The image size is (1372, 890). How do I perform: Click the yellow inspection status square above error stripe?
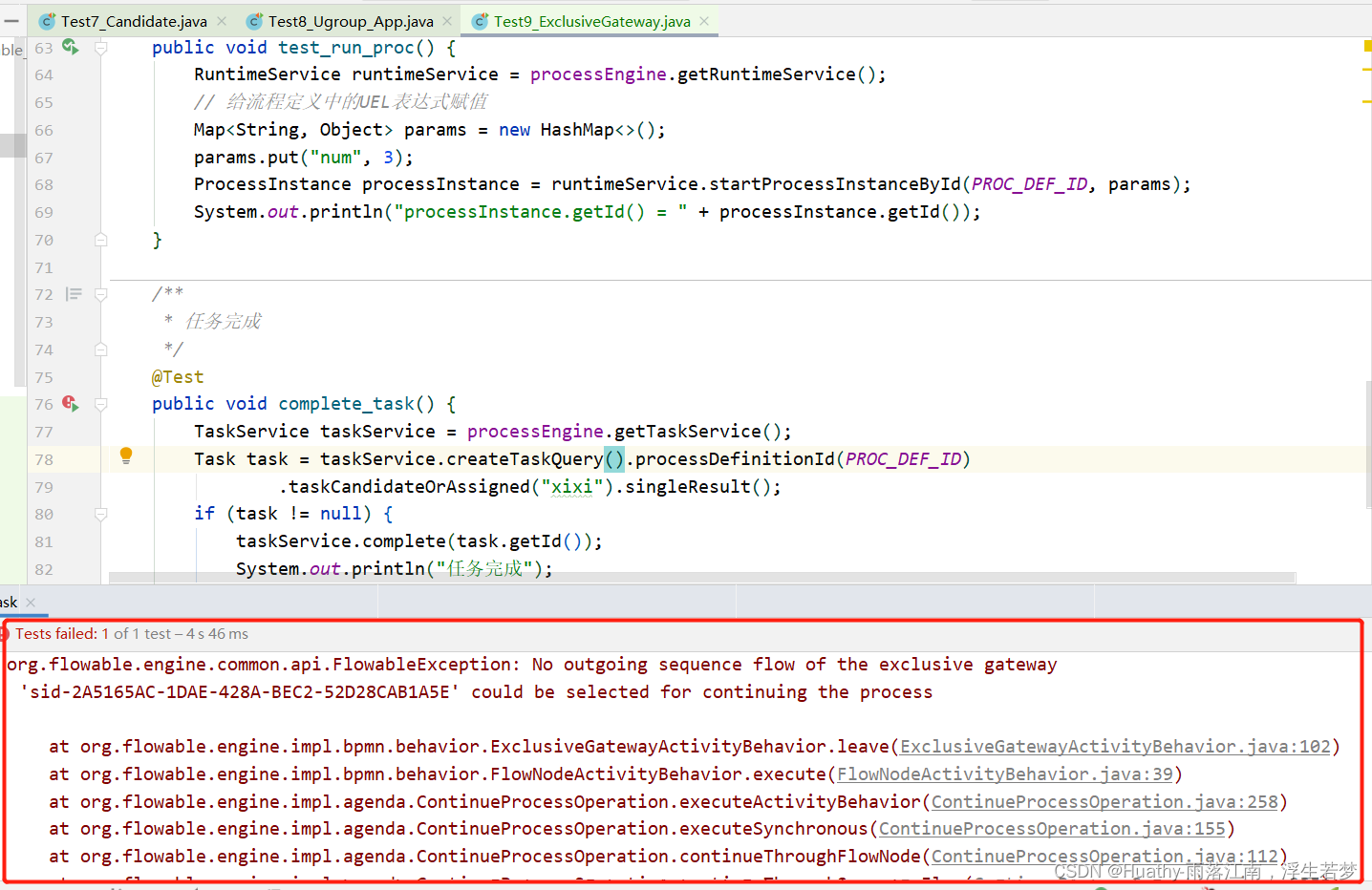[1367, 46]
